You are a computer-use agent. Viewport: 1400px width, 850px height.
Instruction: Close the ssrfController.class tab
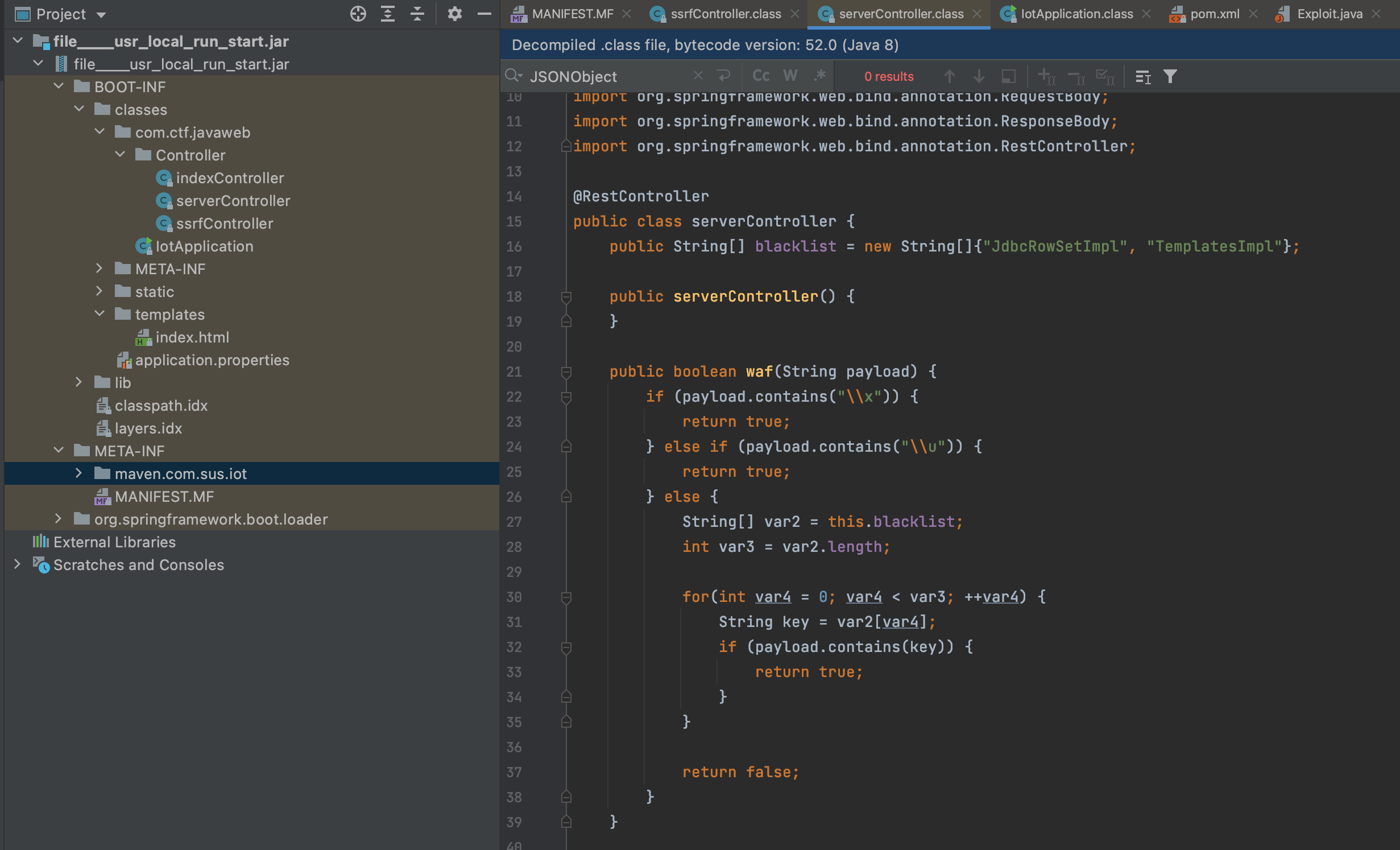point(795,14)
